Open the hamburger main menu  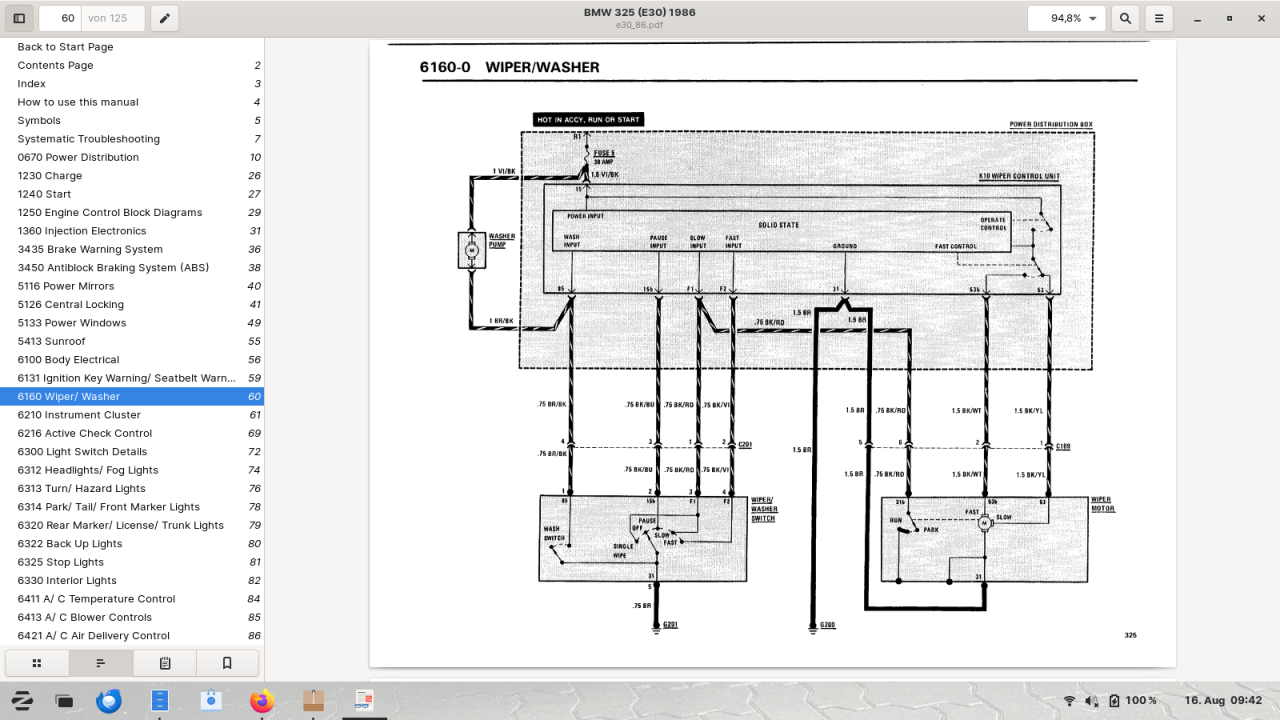coord(1158,18)
